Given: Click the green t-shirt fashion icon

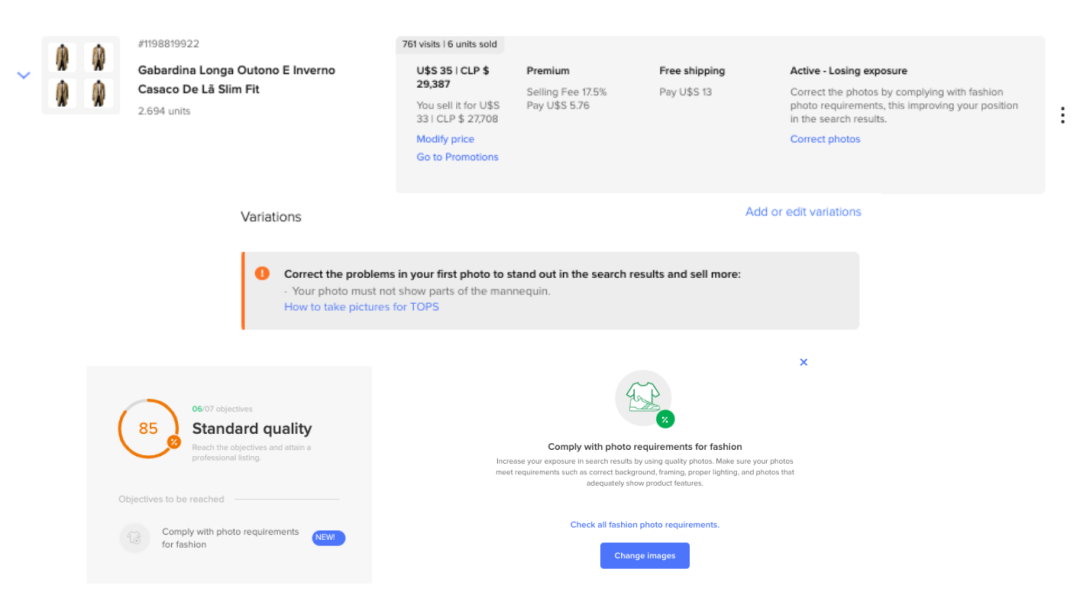Looking at the screenshot, I should (x=643, y=397).
